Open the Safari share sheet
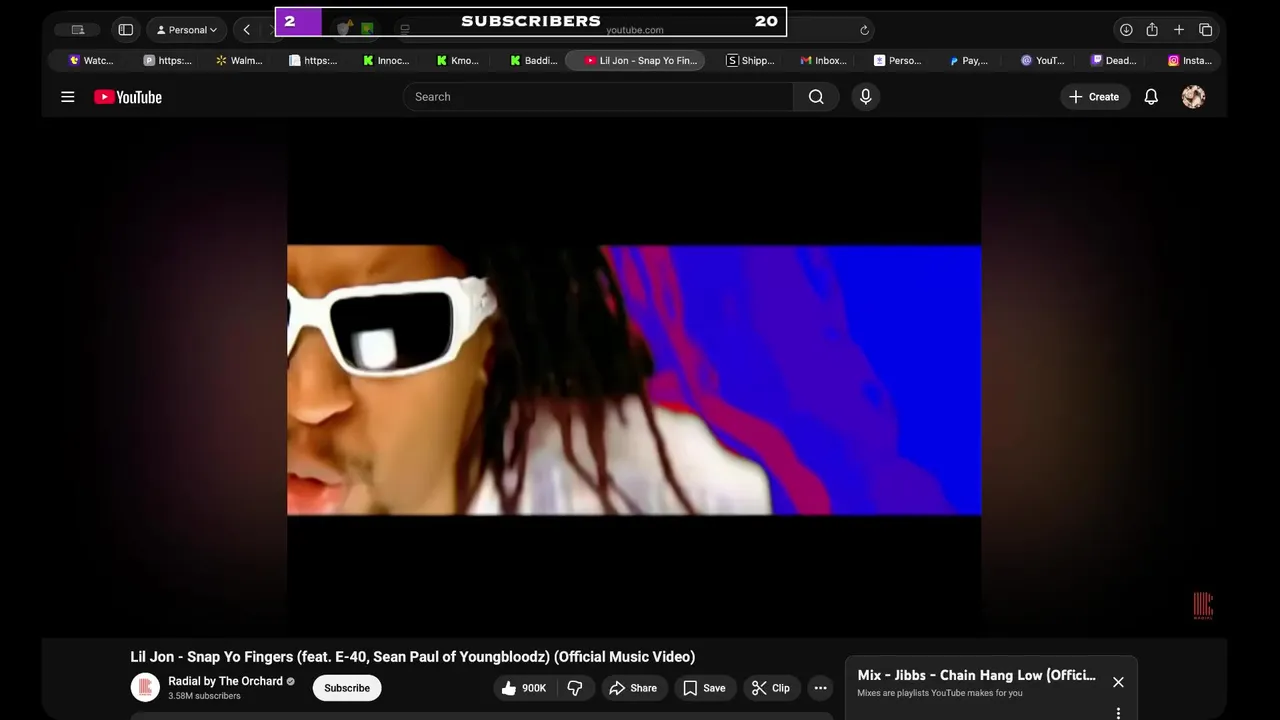Screen dimensions: 1280x720 pos(1152,30)
